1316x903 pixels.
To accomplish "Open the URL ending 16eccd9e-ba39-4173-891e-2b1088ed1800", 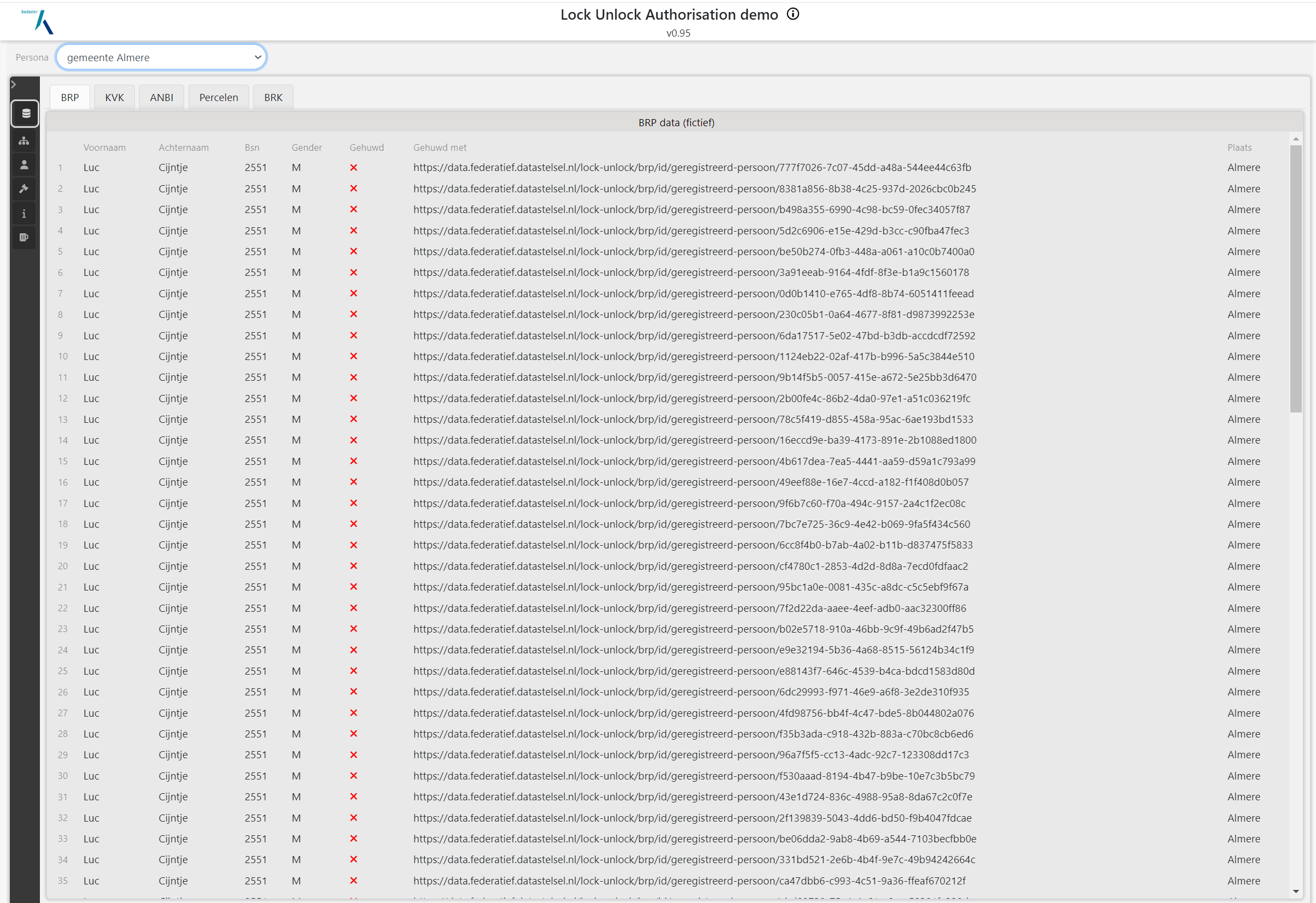I will (x=695, y=440).
